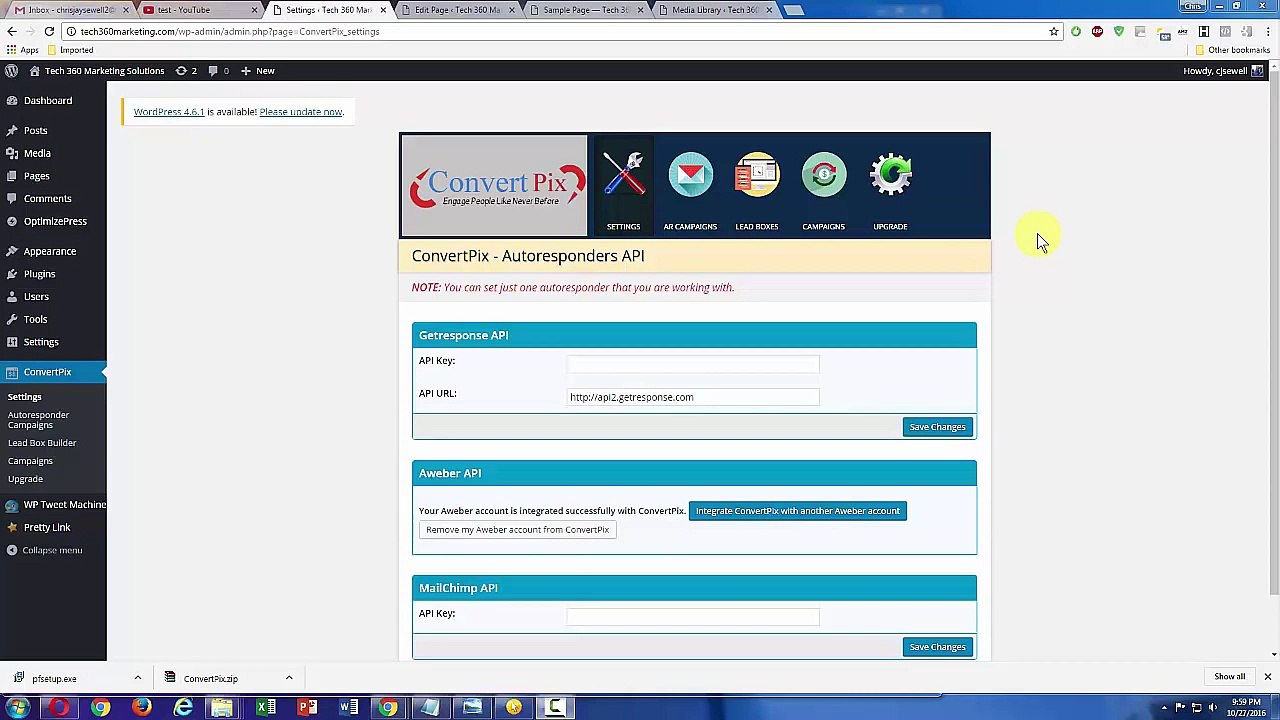This screenshot has width=1280, height=720.
Task: Click the ConvertPix logo banner
Action: click(x=494, y=186)
